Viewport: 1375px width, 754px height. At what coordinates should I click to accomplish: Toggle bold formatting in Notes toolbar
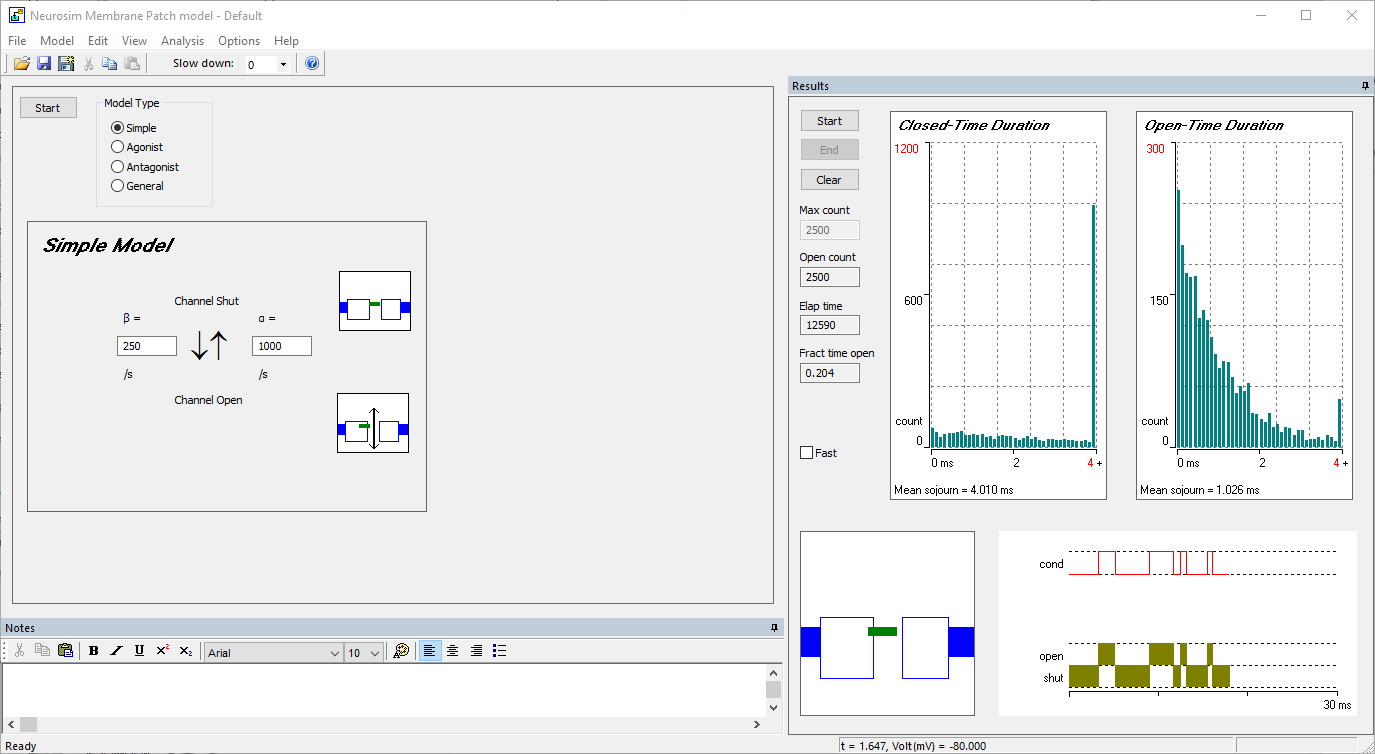pyautogui.click(x=93, y=651)
